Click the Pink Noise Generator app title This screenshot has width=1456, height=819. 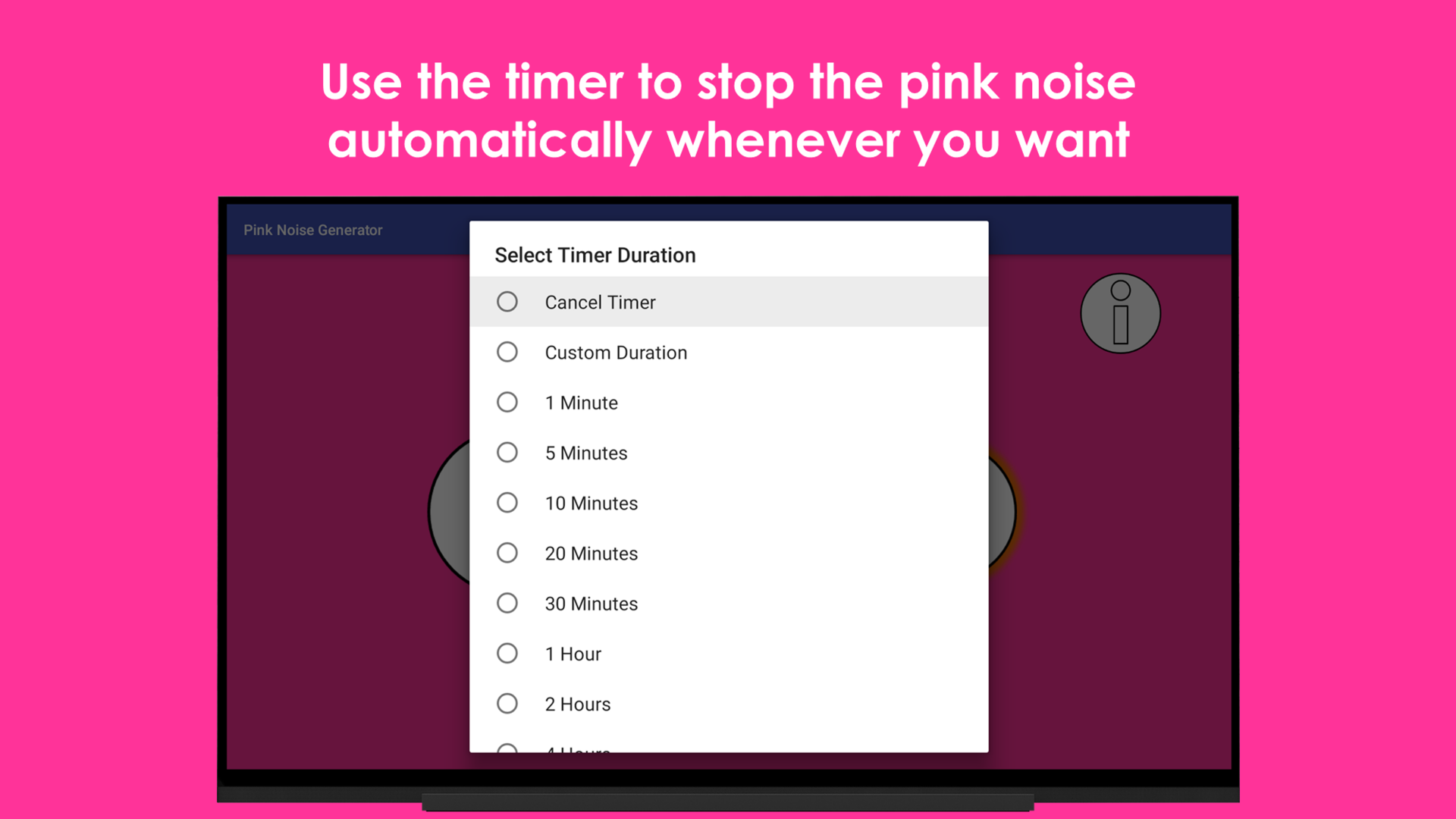tap(312, 230)
